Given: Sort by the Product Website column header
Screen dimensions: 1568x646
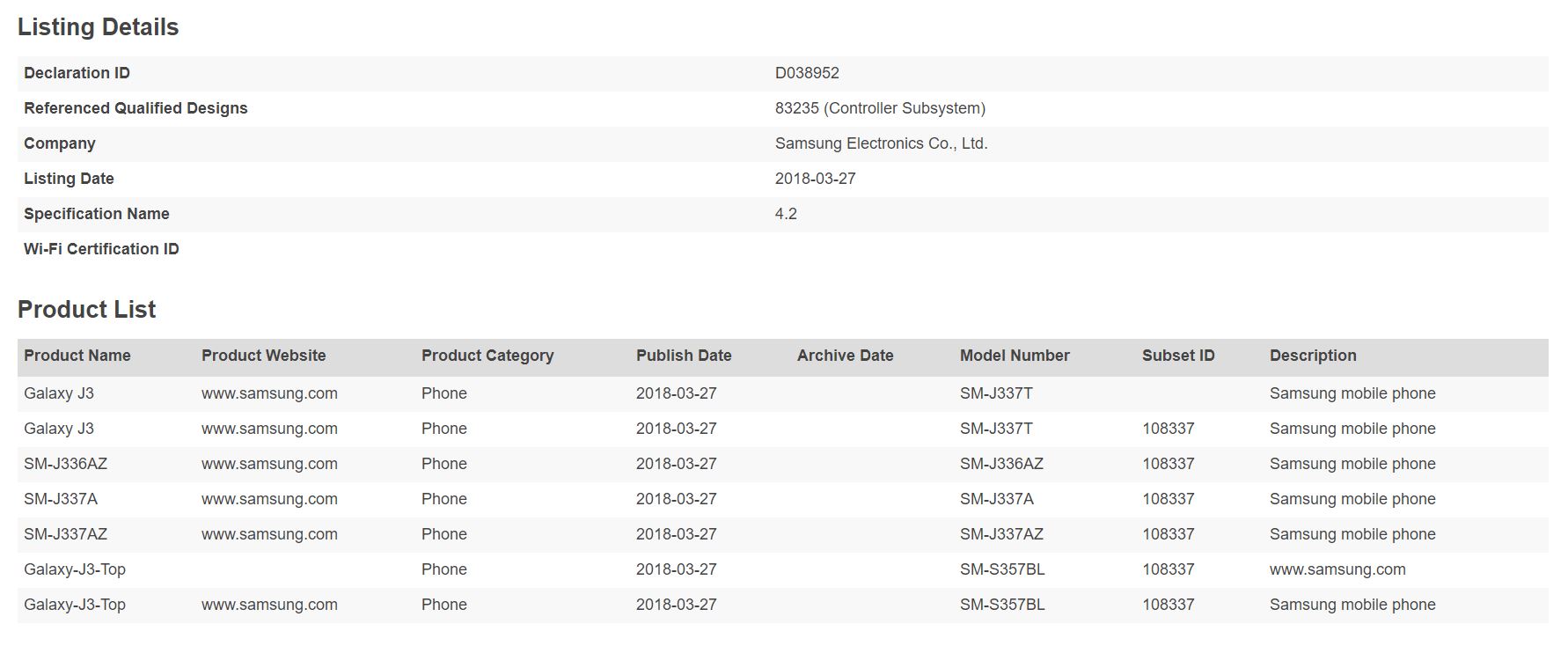Looking at the screenshot, I should (x=263, y=356).
